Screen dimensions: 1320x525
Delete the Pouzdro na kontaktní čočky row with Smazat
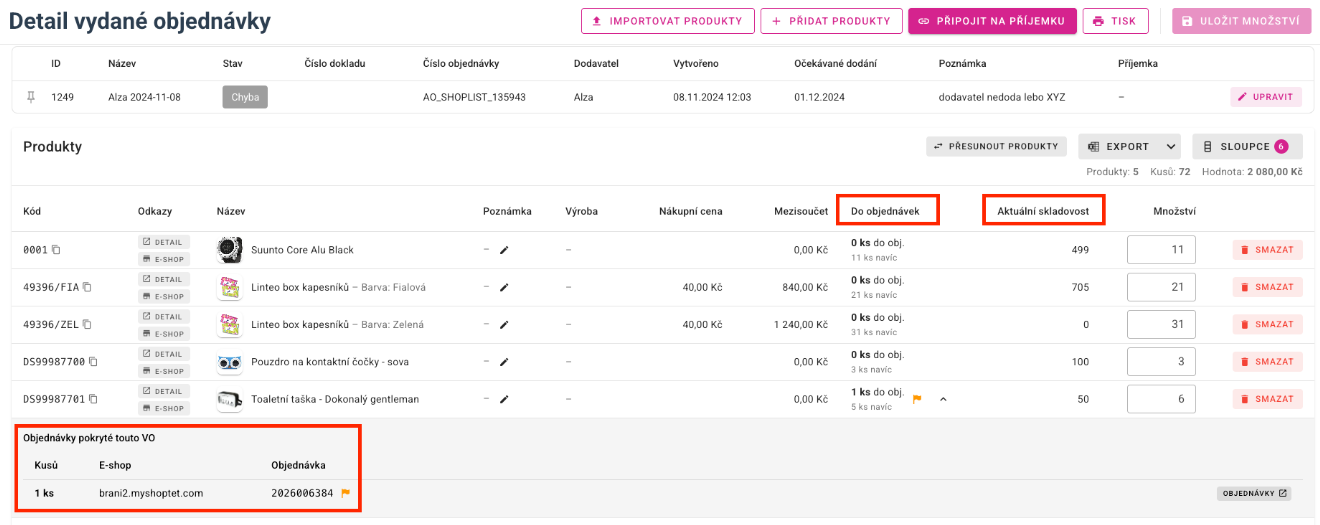tap(1267, 362)
